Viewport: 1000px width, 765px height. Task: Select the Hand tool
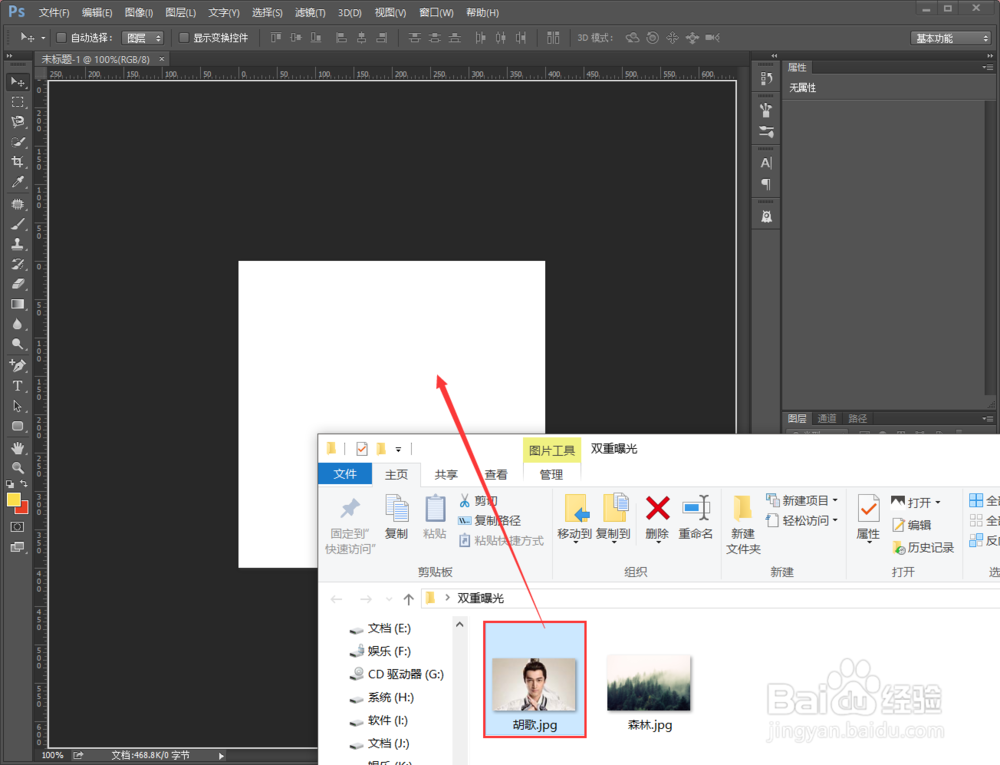(17, 448)
